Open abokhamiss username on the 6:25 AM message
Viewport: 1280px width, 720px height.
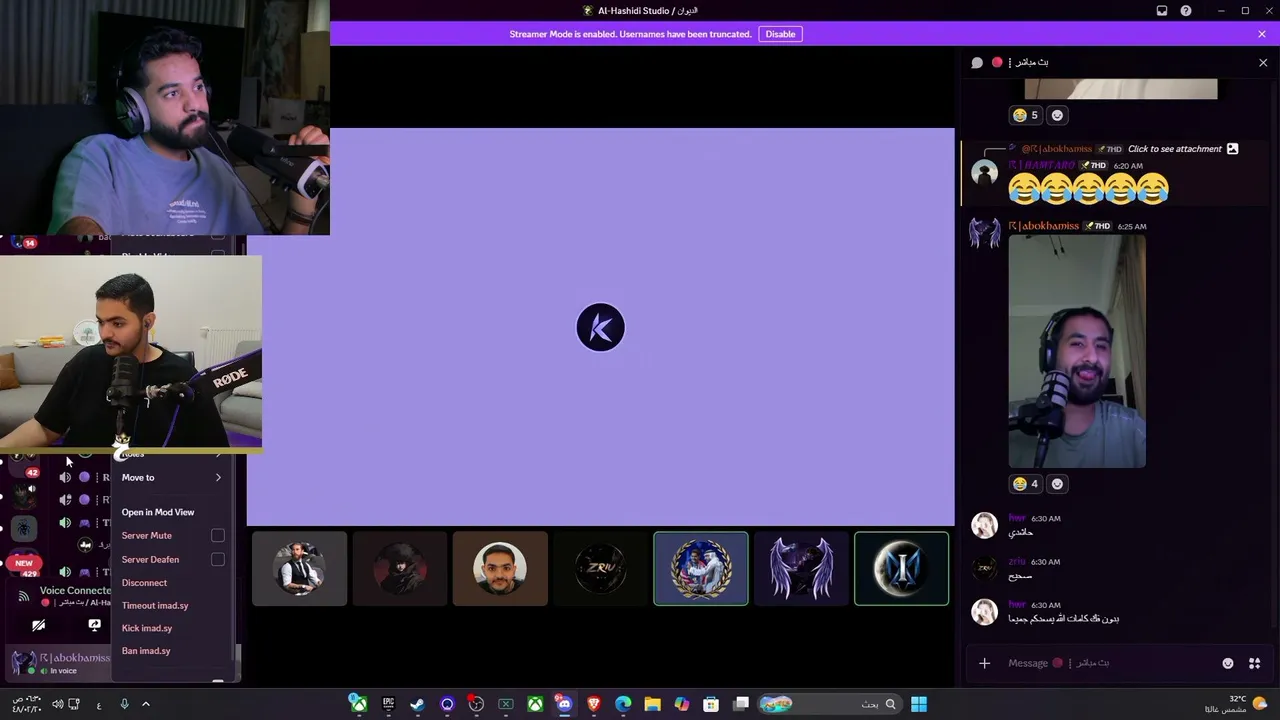click(x=1044, y=226)
